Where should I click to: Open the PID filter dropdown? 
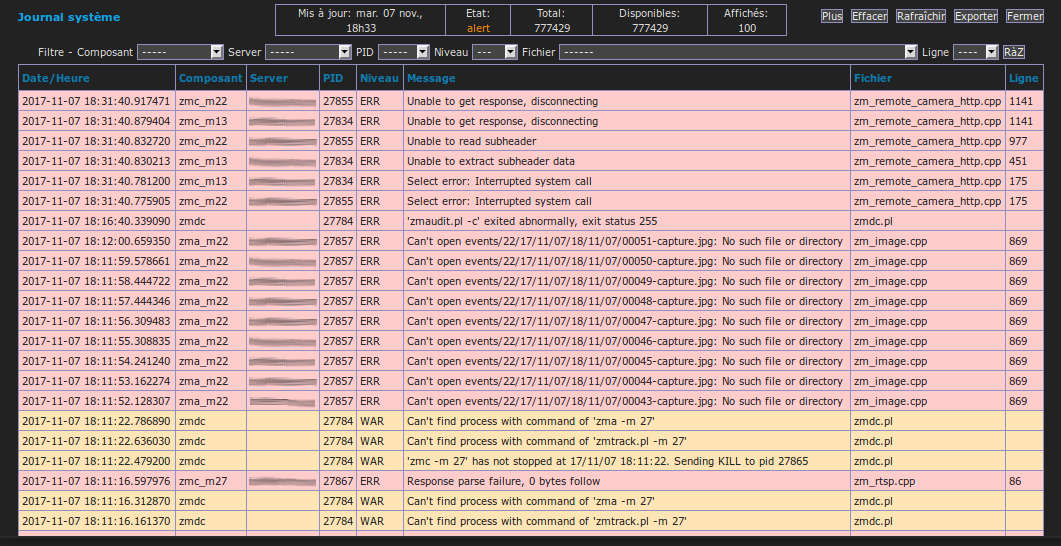tap(404, 52)
